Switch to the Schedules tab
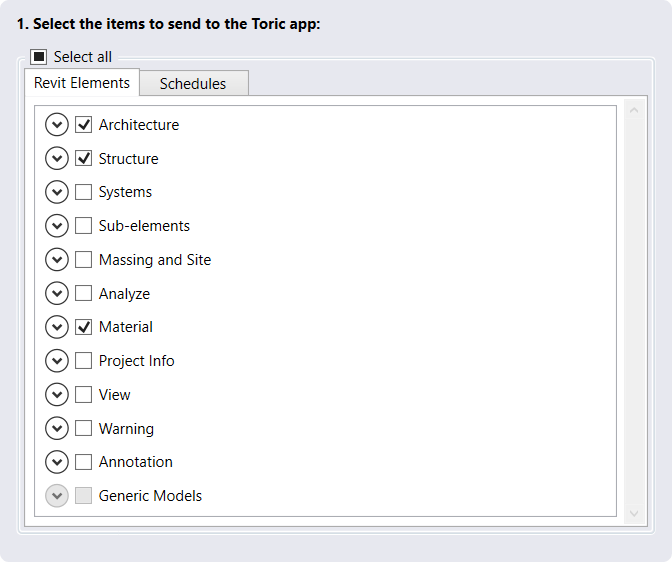672x562 pixels. tap(193, 84)
